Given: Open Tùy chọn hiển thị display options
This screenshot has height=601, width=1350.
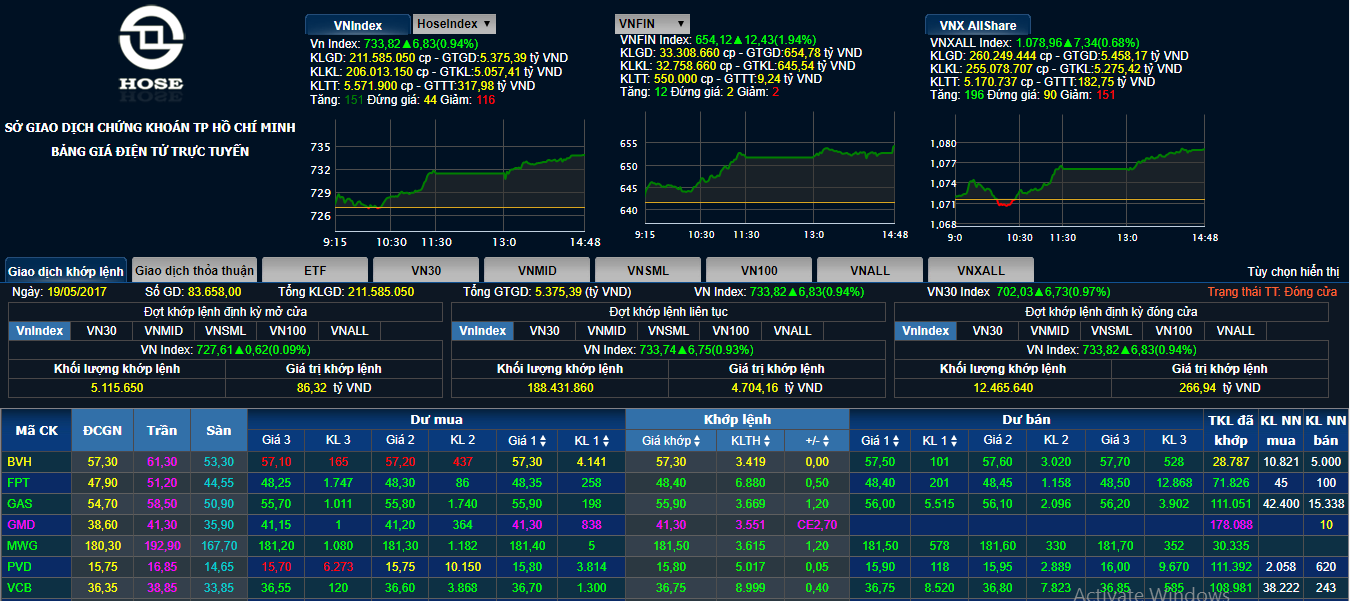Looking at the screenshot, I should click(1293, 271).
